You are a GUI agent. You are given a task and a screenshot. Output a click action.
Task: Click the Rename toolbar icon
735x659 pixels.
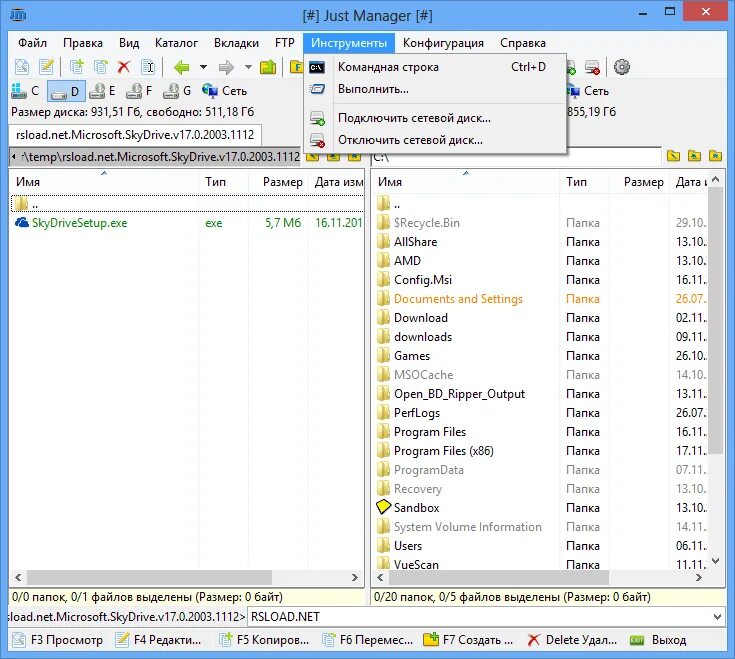148,67
